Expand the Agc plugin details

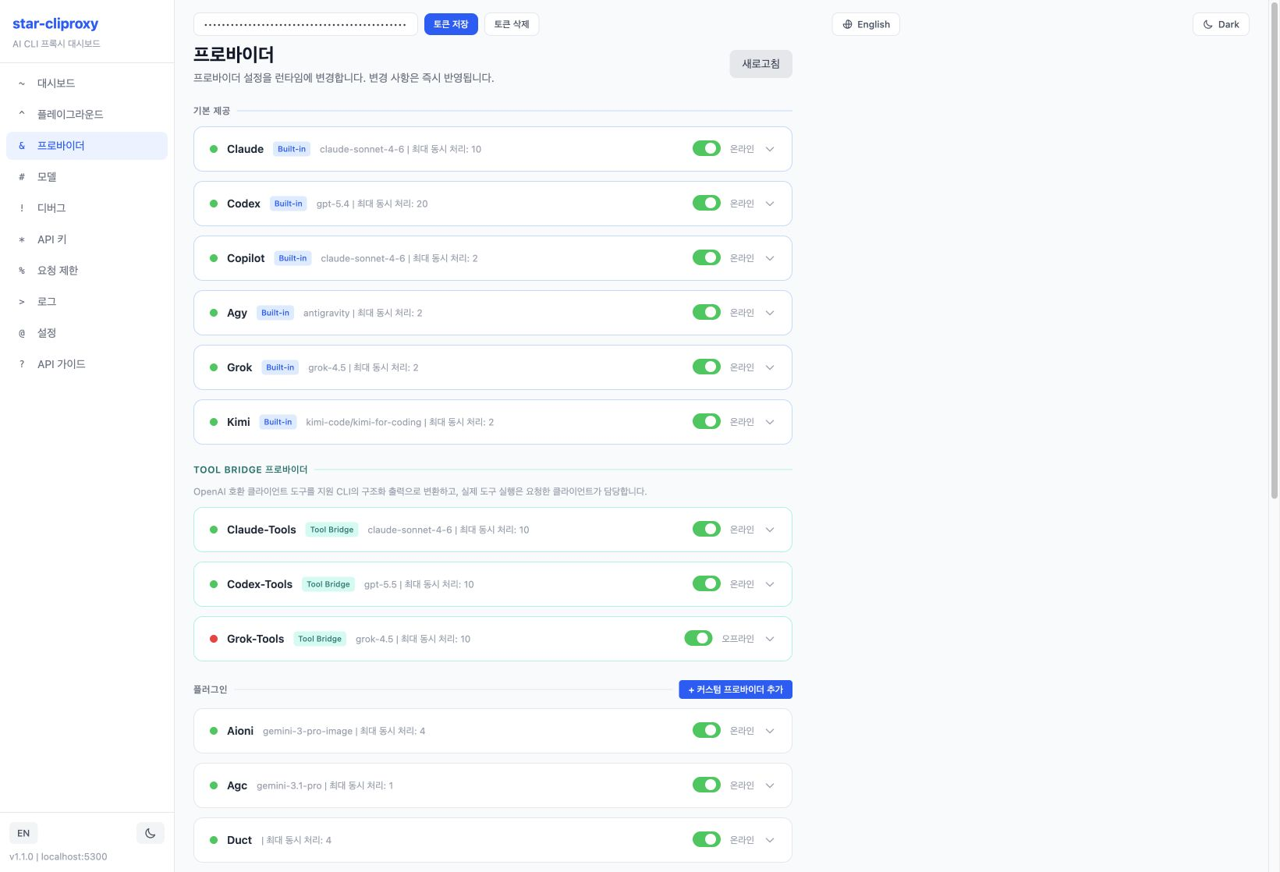click(770, 785)
